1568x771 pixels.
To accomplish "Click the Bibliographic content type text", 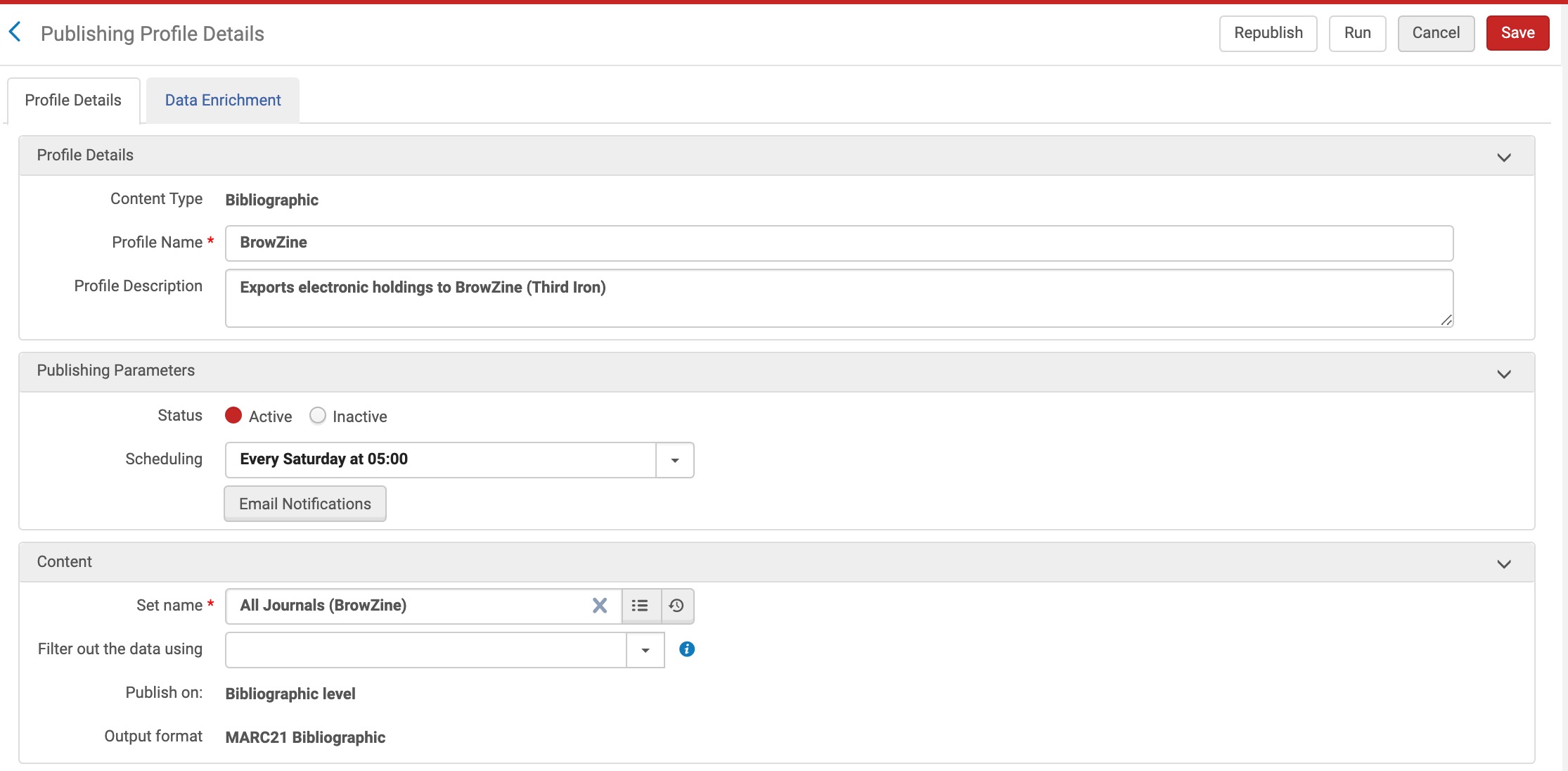I will (x=271, y=200).
